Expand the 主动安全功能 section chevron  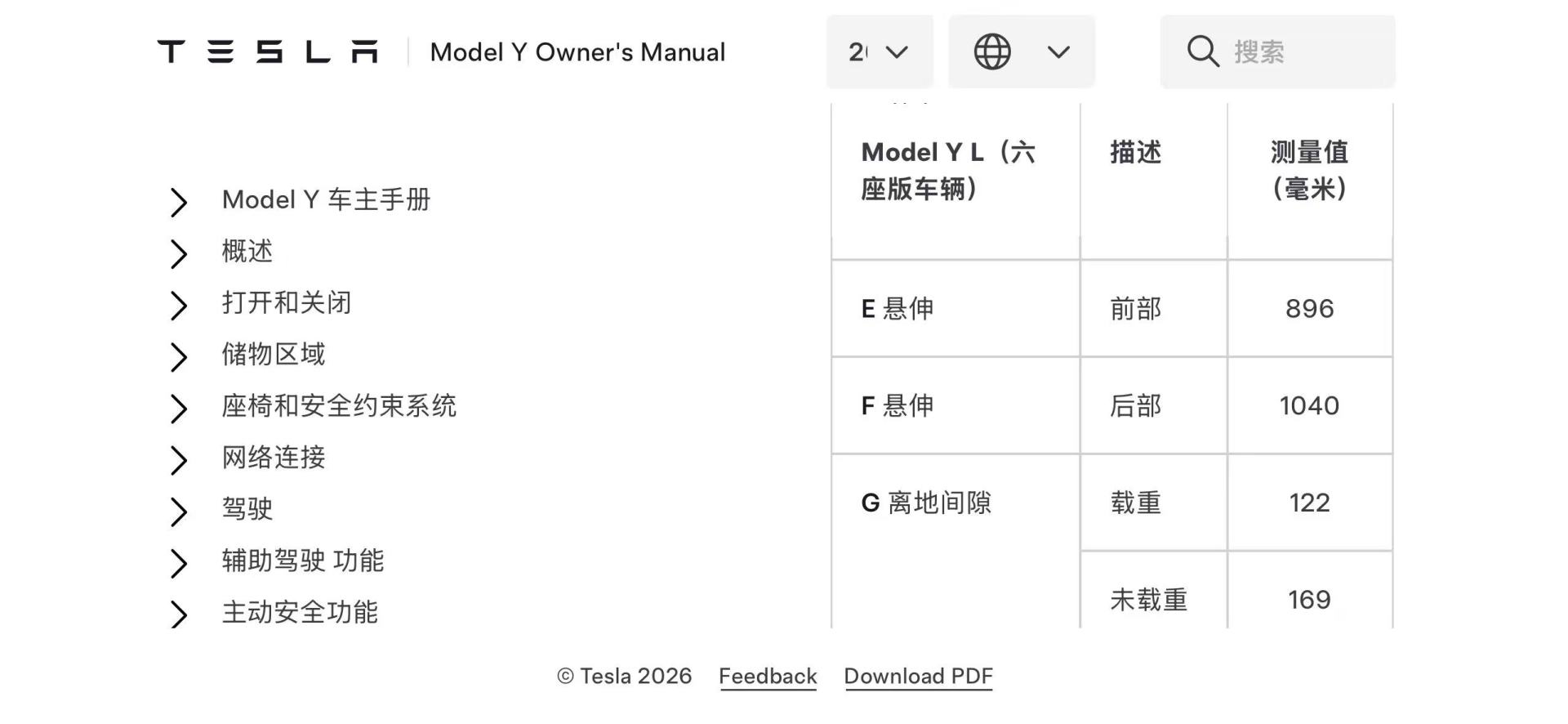pyautogui.click(x=178, y=614)
